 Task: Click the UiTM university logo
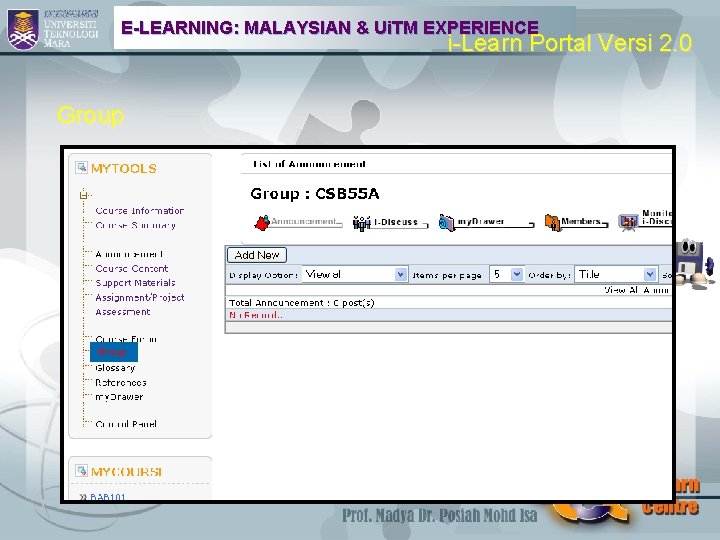[x=23, y=29]
